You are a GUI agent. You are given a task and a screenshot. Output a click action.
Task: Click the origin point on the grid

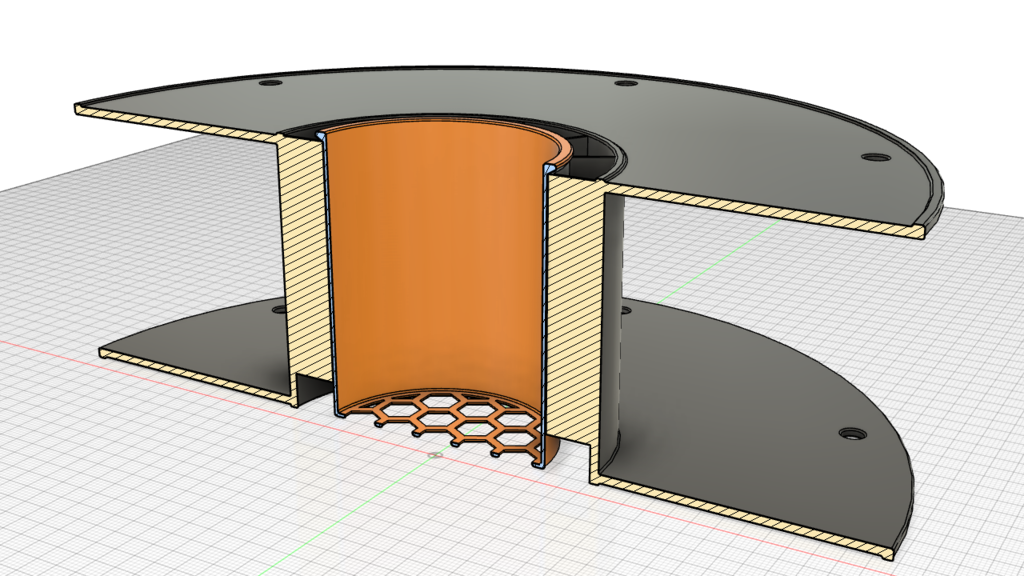point(436,455)
